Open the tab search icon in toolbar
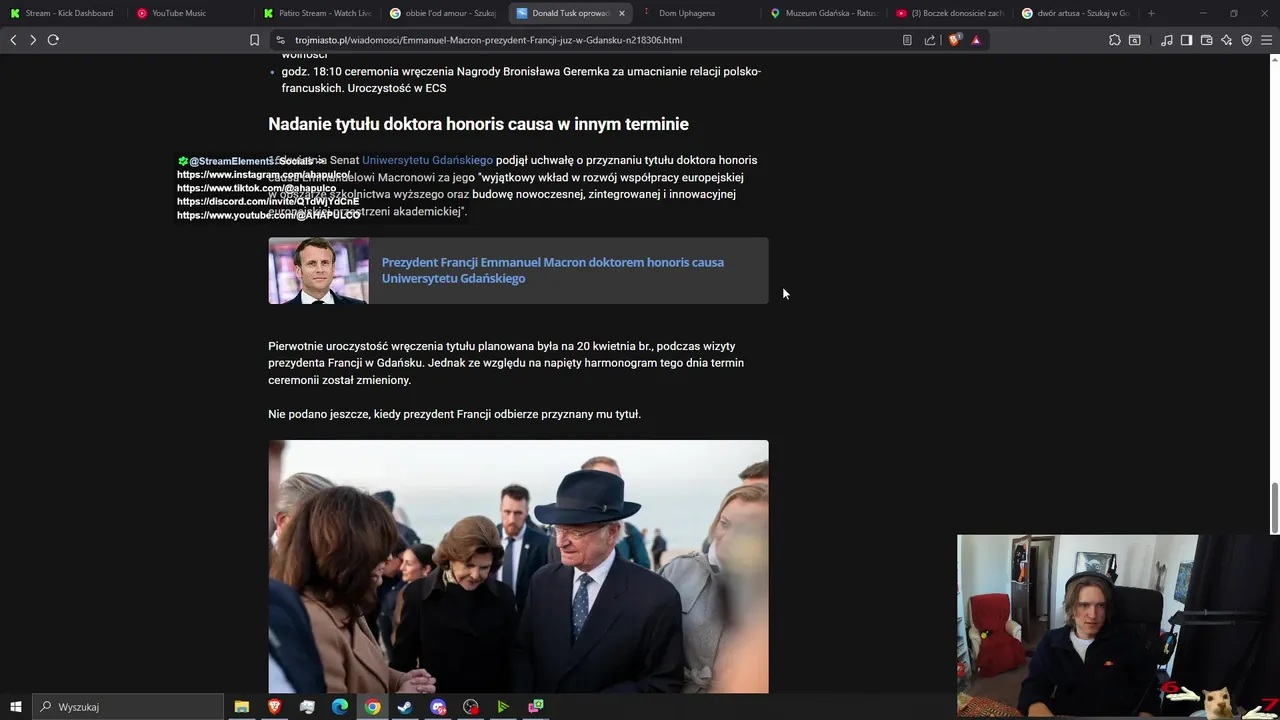Image resolution: width=1280 pixels, height=720 pixels. 1135,40
